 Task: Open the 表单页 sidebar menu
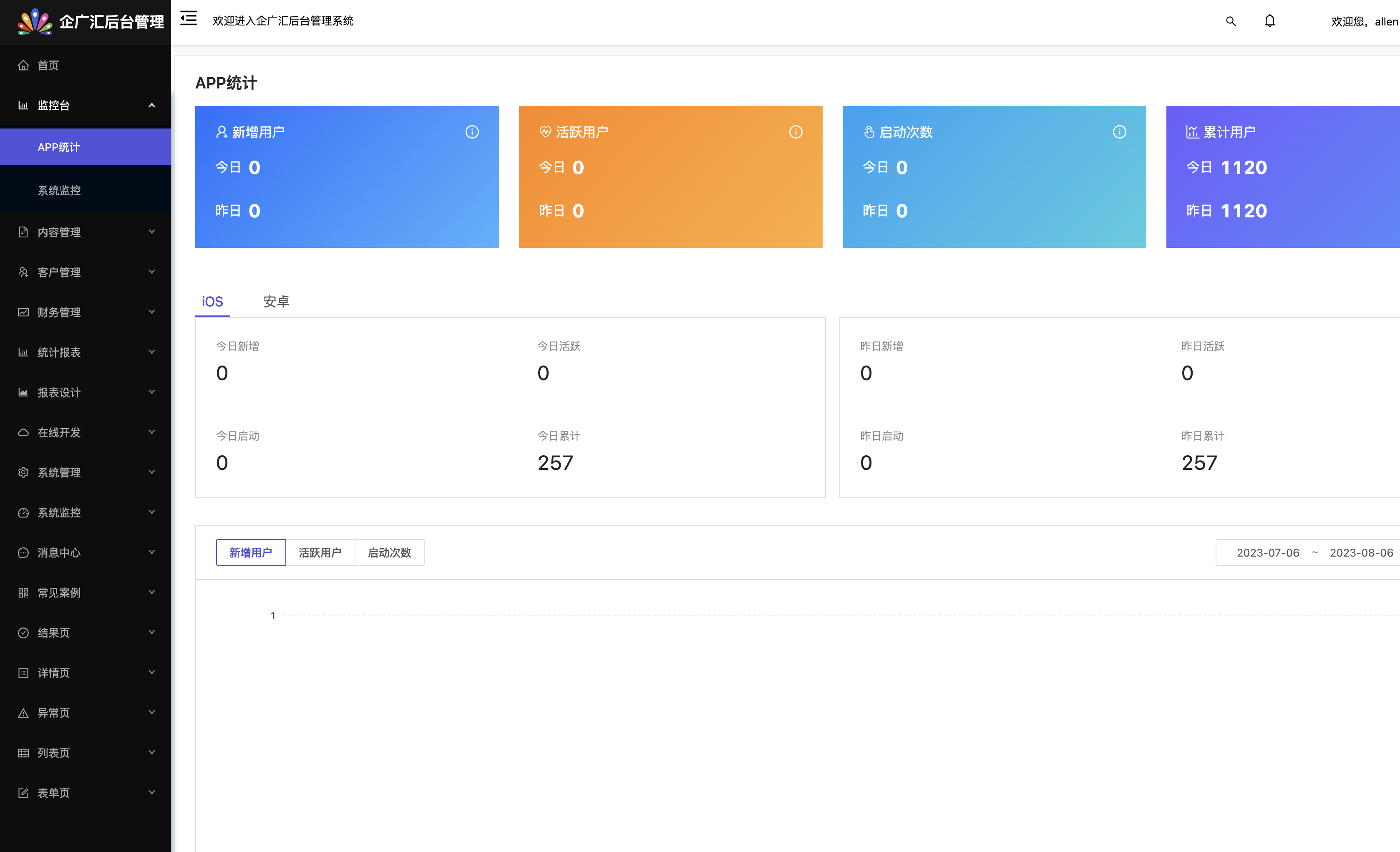click(x=85, y=793)
